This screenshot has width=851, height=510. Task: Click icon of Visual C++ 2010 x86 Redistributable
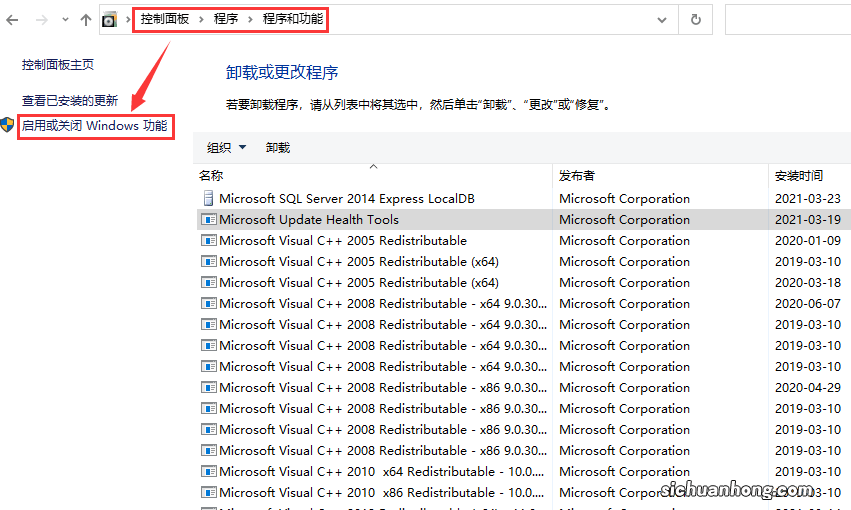coord(208,493)
